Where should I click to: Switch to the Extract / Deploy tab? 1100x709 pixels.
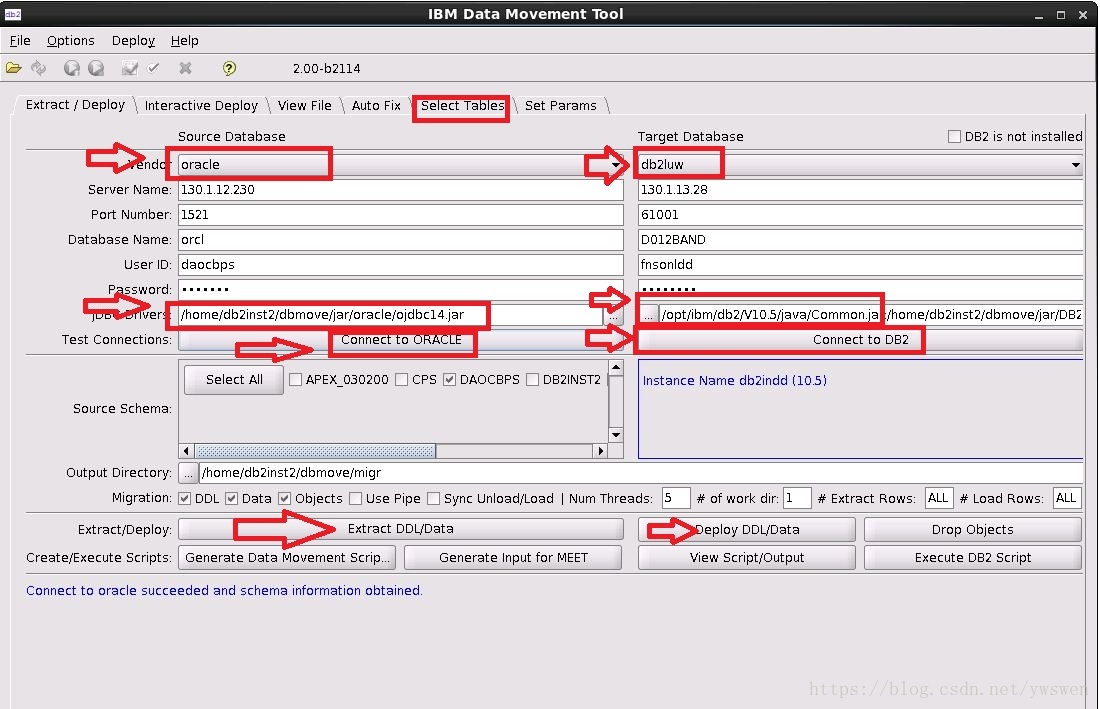point(75,104)
